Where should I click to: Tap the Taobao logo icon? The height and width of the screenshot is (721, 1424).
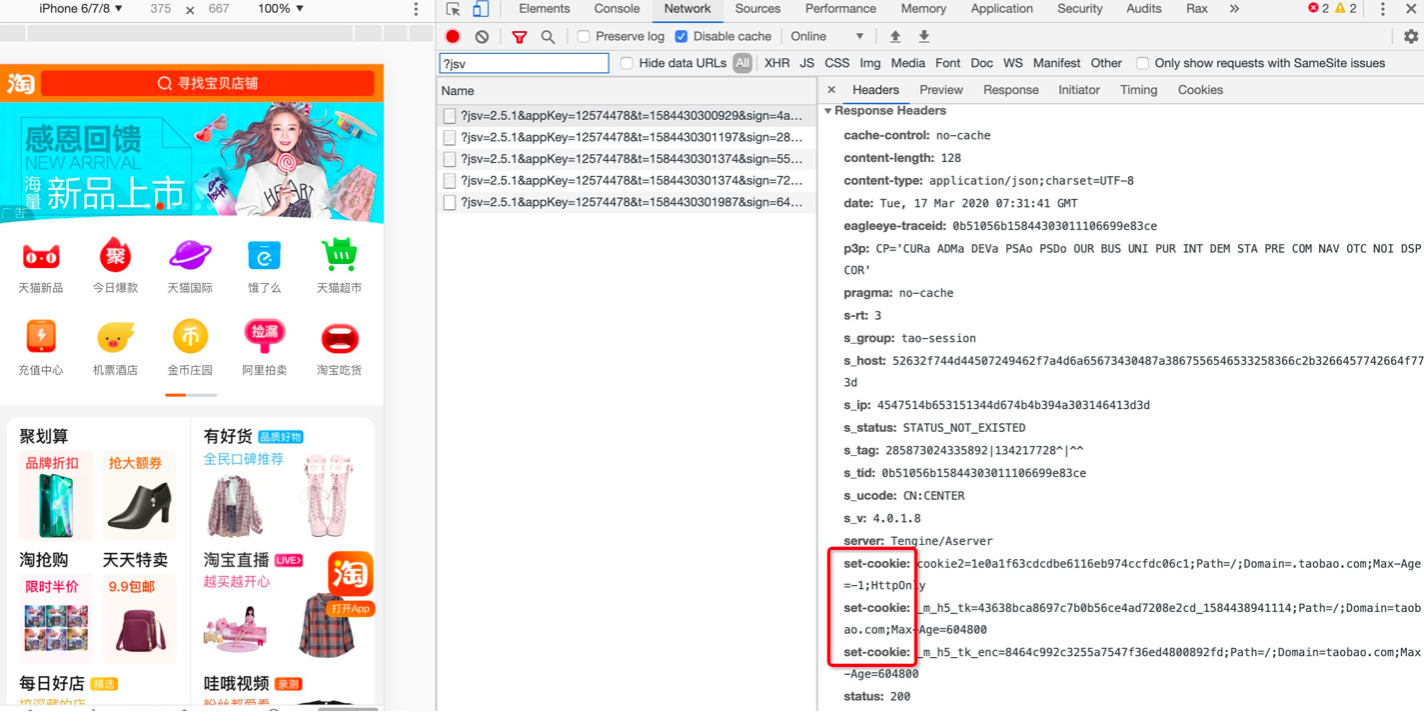click(20, 83)
